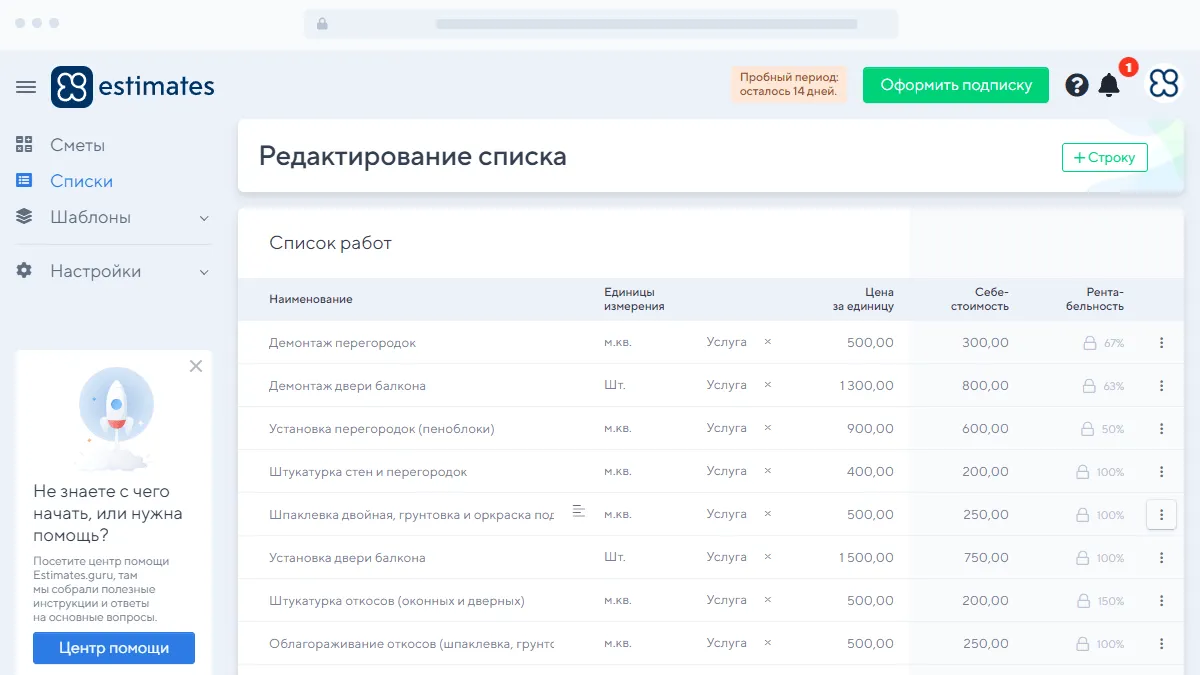
Task: Click the Оформить подписку button
Action: pos(955,85)
